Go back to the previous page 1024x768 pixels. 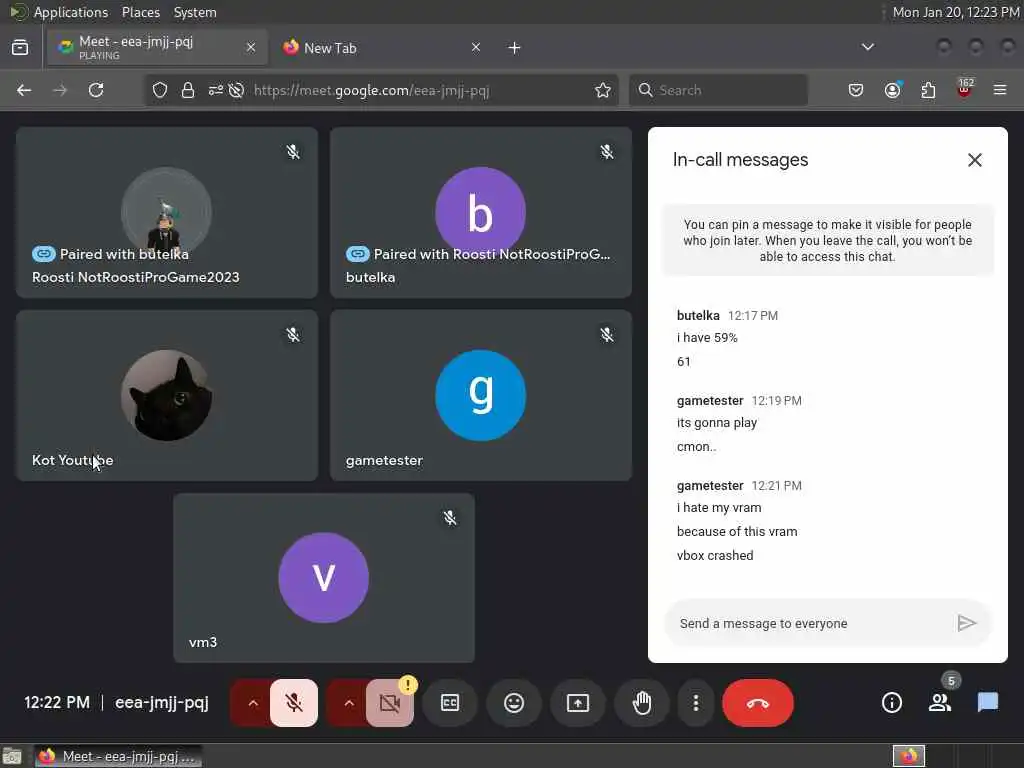tap(24, 90)
